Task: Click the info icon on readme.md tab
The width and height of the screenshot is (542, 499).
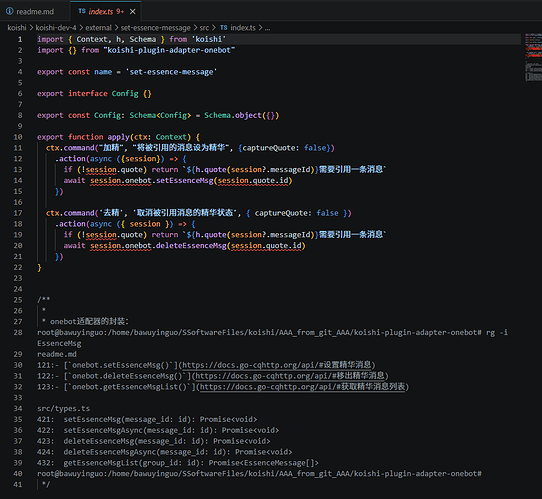Action: 10,11
